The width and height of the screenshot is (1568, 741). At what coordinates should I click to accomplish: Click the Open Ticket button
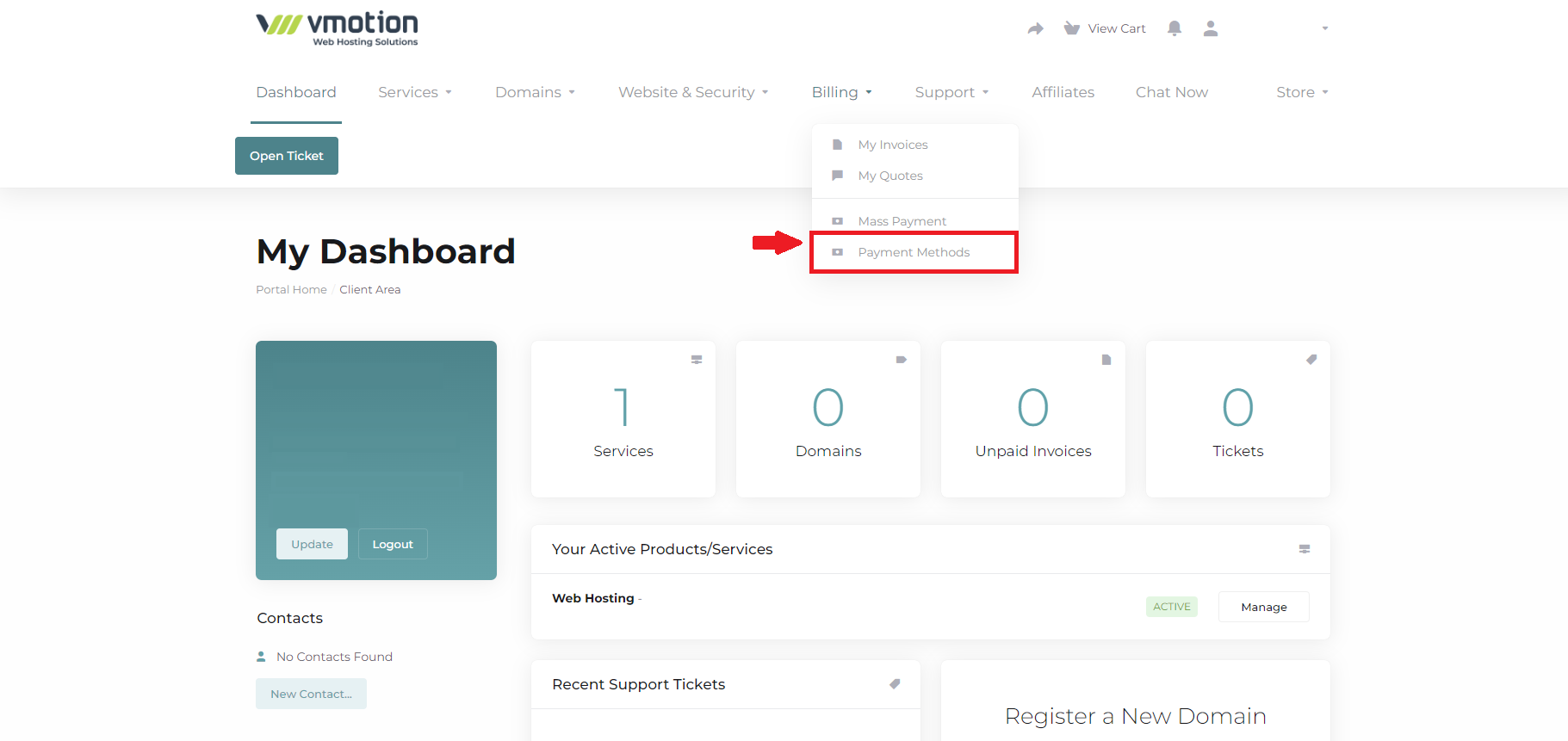click(x=287, y=156)
